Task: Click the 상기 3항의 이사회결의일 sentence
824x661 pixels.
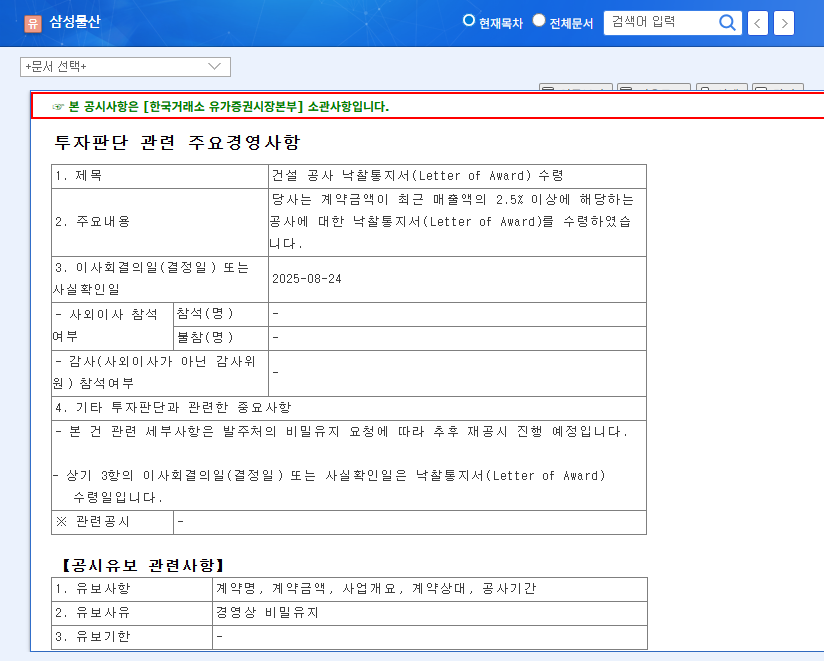Action: point(330,487)
